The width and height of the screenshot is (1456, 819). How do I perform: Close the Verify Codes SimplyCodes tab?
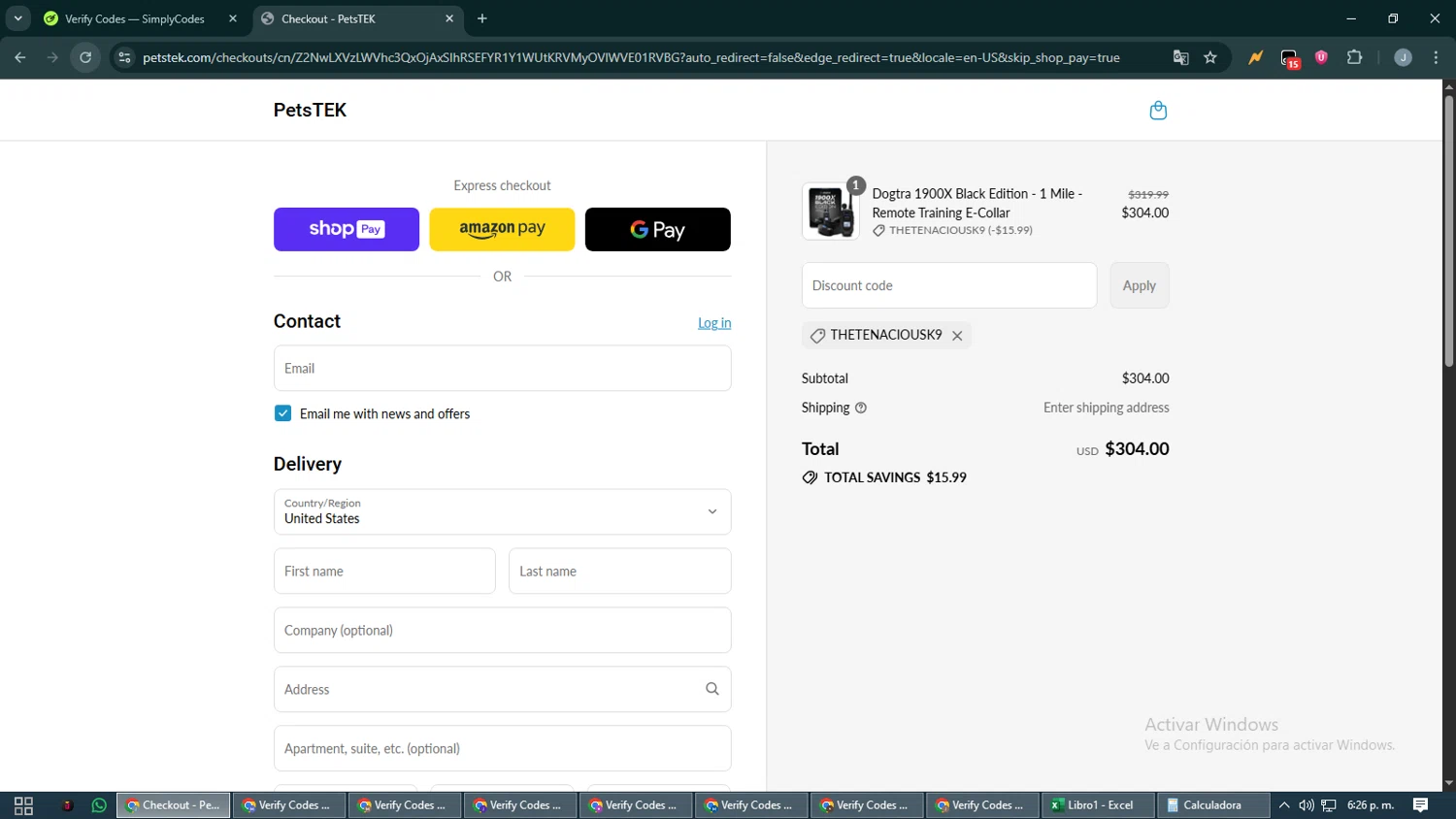tap(233, 18)
